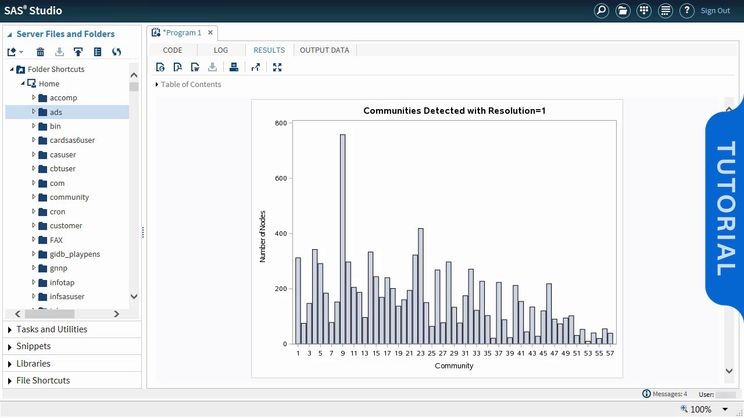Expand the Libraries section
This screenshot has height=418, width=744.
click(x=9, y=364)
